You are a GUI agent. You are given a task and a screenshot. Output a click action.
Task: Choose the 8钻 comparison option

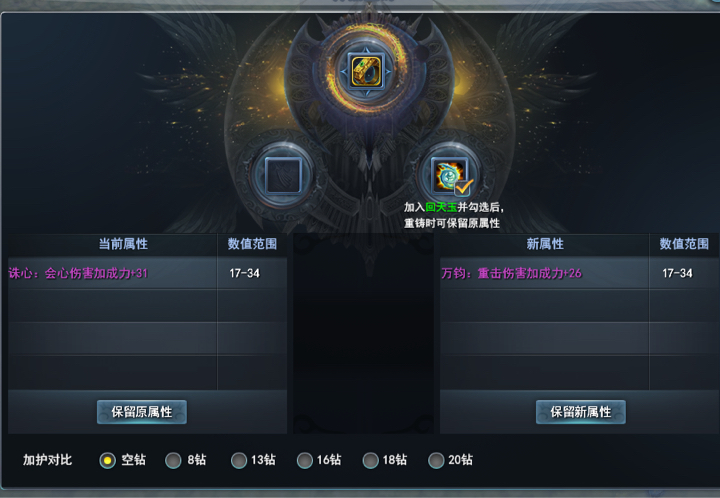(x=173, y=460)
